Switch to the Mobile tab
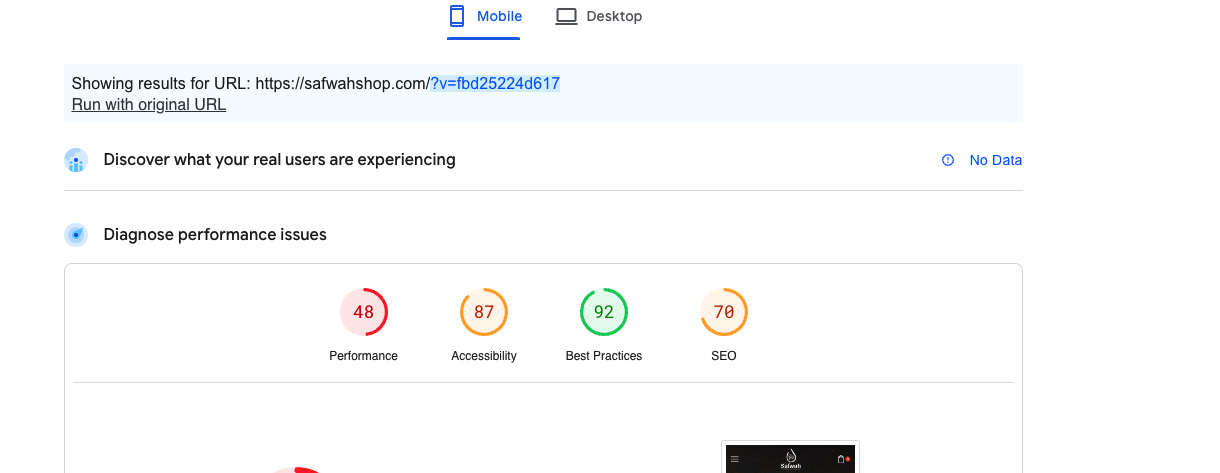1220x473 pixels. tap(484, 17)
